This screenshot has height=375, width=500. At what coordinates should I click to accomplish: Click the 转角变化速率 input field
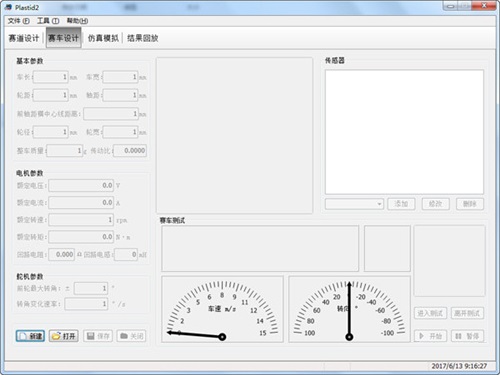click(x=86, y=304)
